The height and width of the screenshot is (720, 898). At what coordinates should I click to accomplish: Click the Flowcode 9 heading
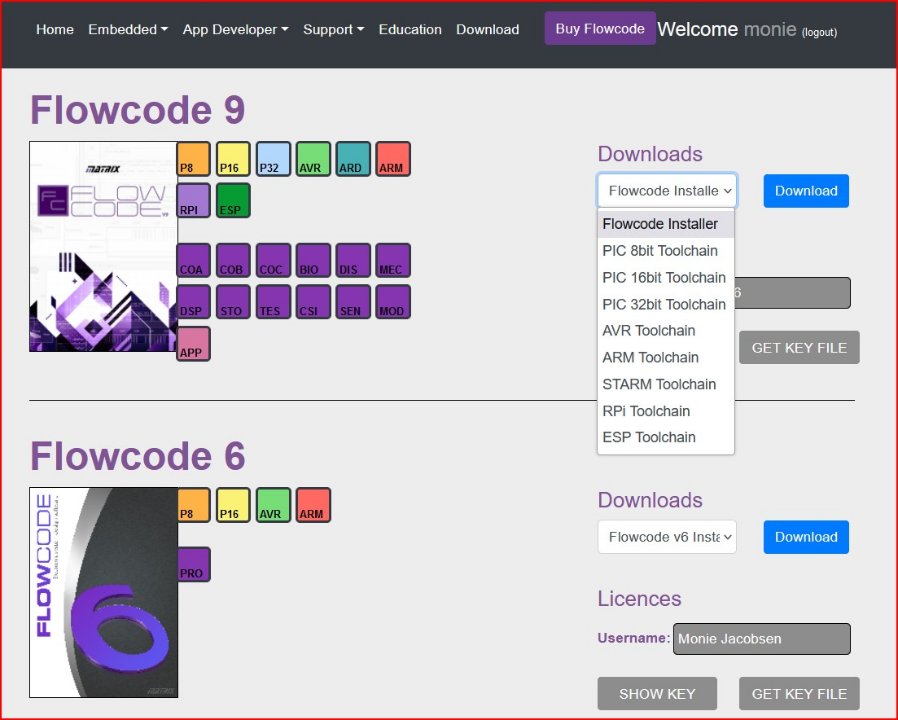click(x=137, y=109)
